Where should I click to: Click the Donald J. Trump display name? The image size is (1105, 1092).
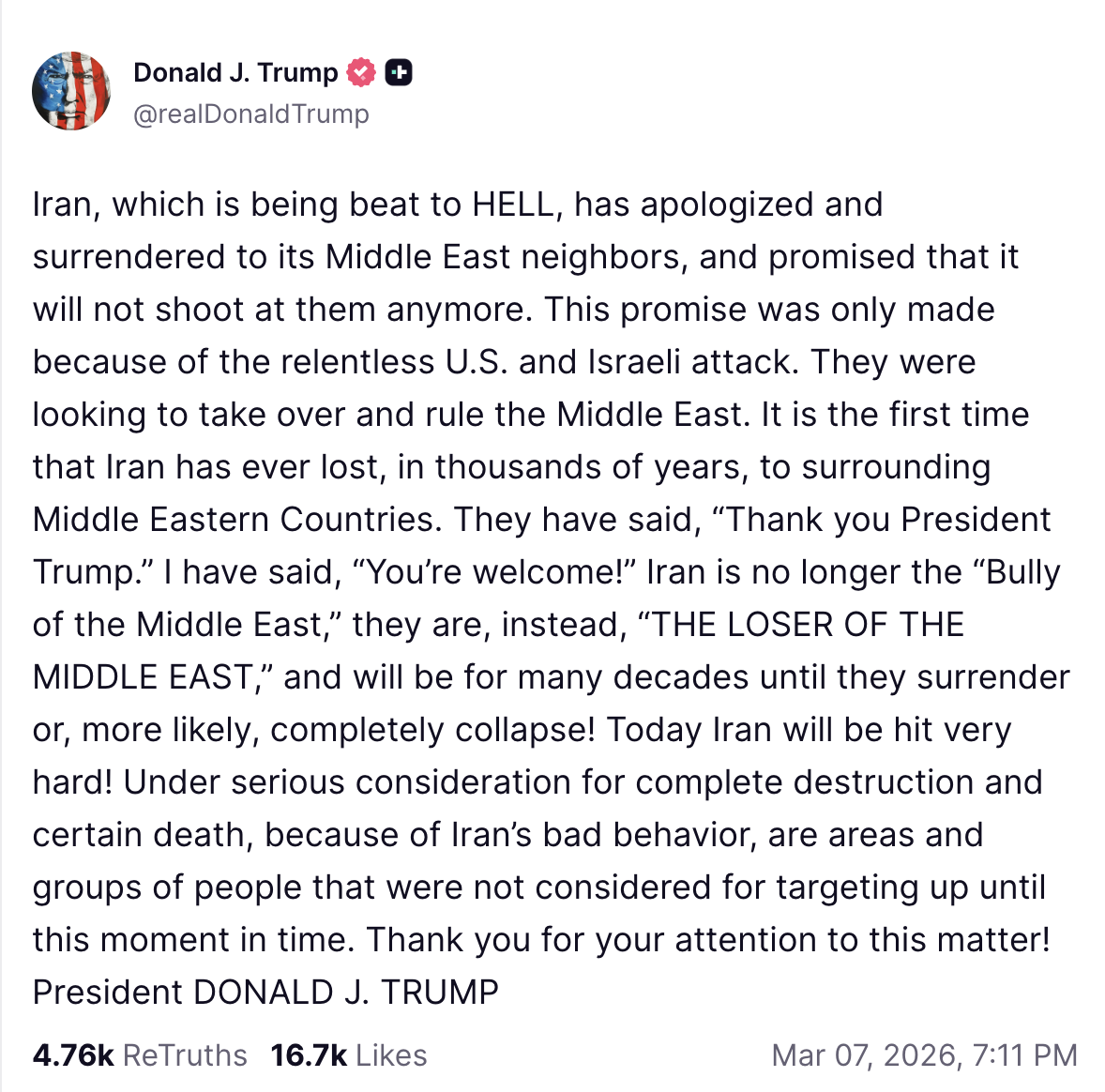click(235, 72)
